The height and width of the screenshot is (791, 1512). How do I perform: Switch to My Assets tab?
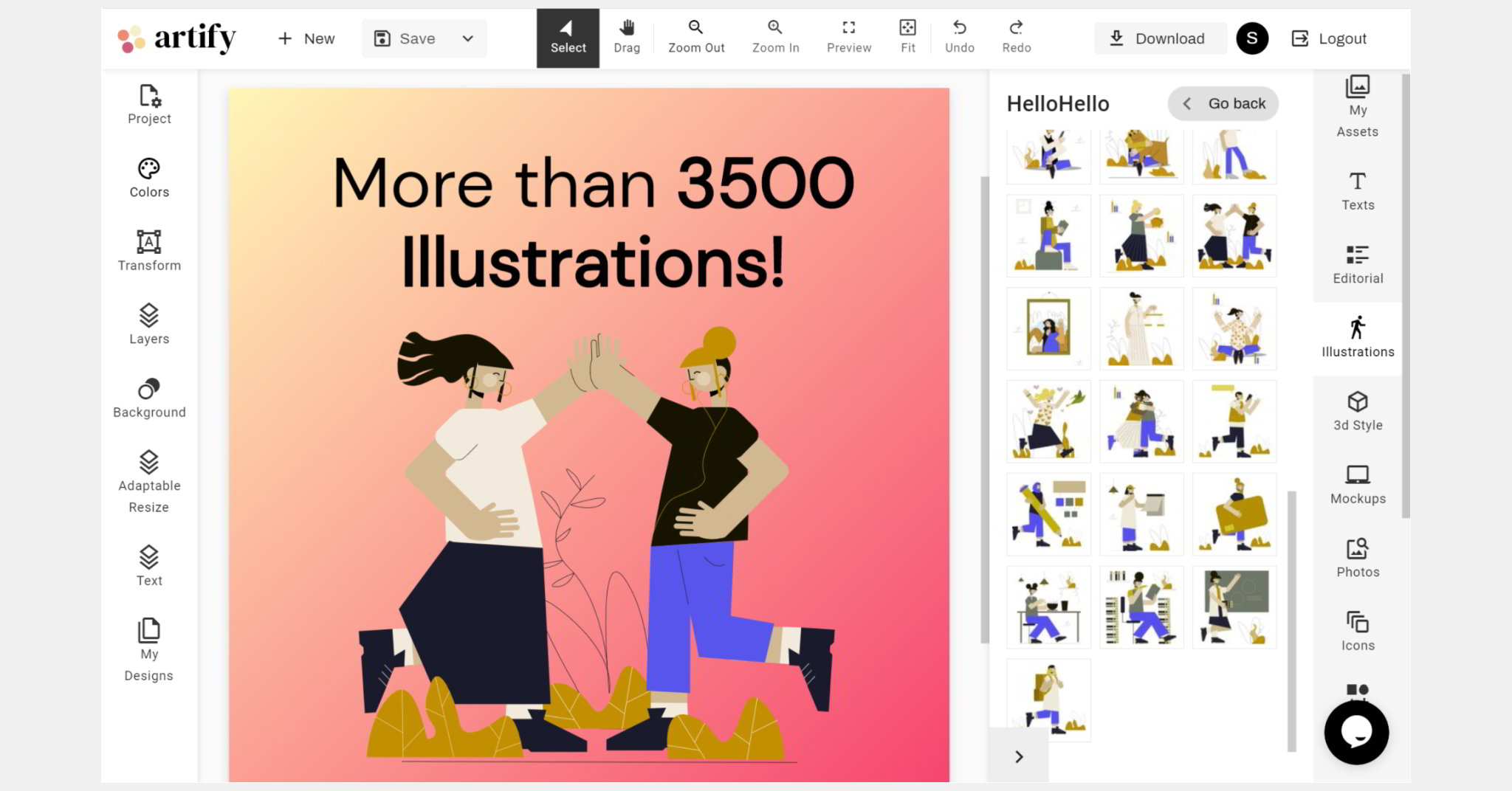tap(1358, 107)
